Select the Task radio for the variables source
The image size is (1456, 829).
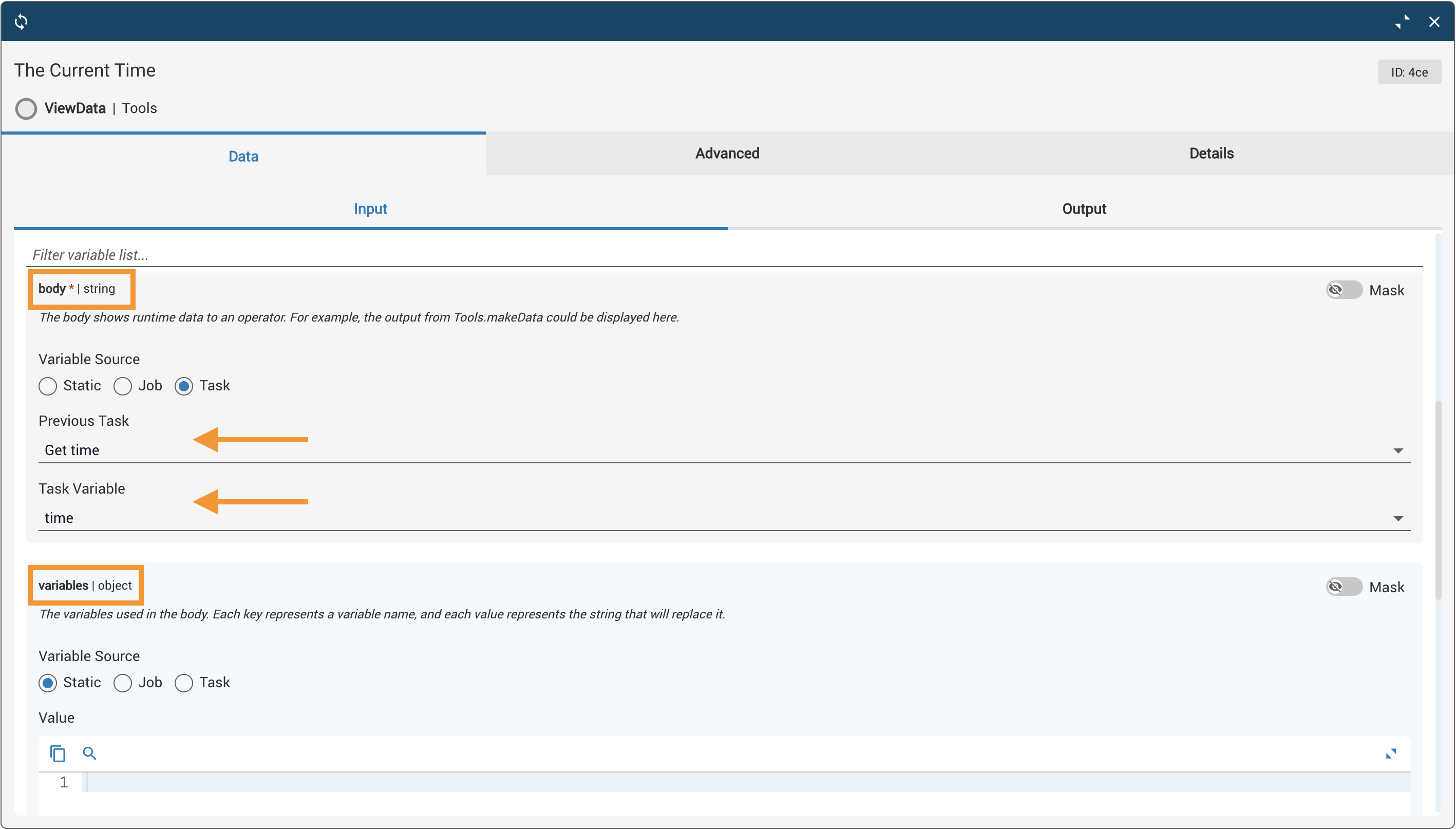pyautogui.click(x=184, y=683)
